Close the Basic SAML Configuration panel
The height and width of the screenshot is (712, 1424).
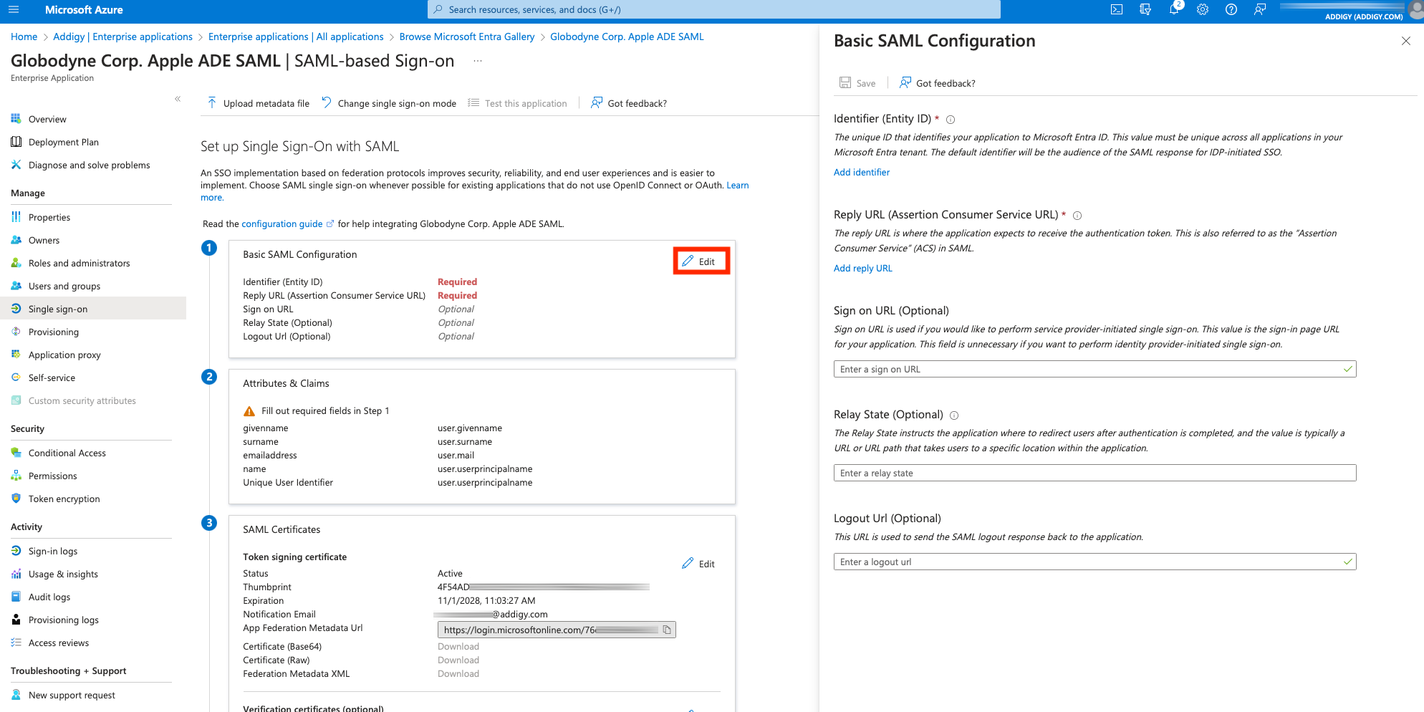(1405, 41)
